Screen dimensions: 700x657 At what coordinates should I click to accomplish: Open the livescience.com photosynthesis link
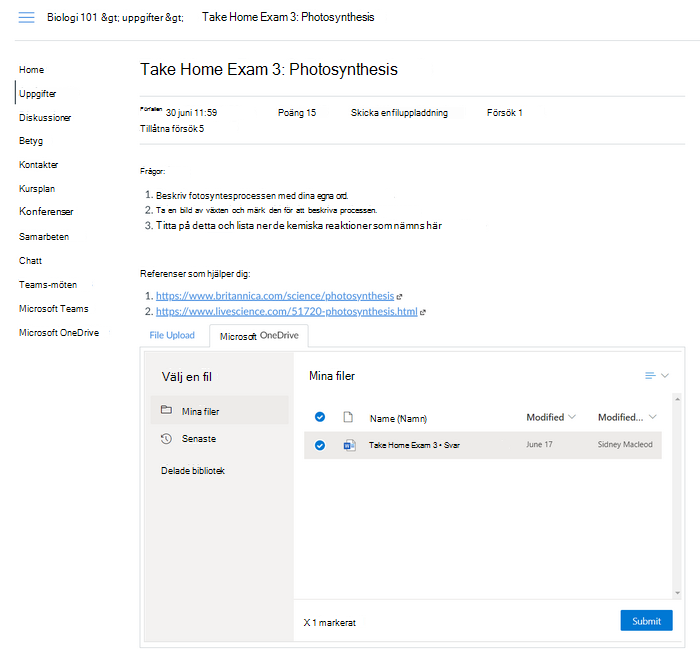(x=287, y=312)
